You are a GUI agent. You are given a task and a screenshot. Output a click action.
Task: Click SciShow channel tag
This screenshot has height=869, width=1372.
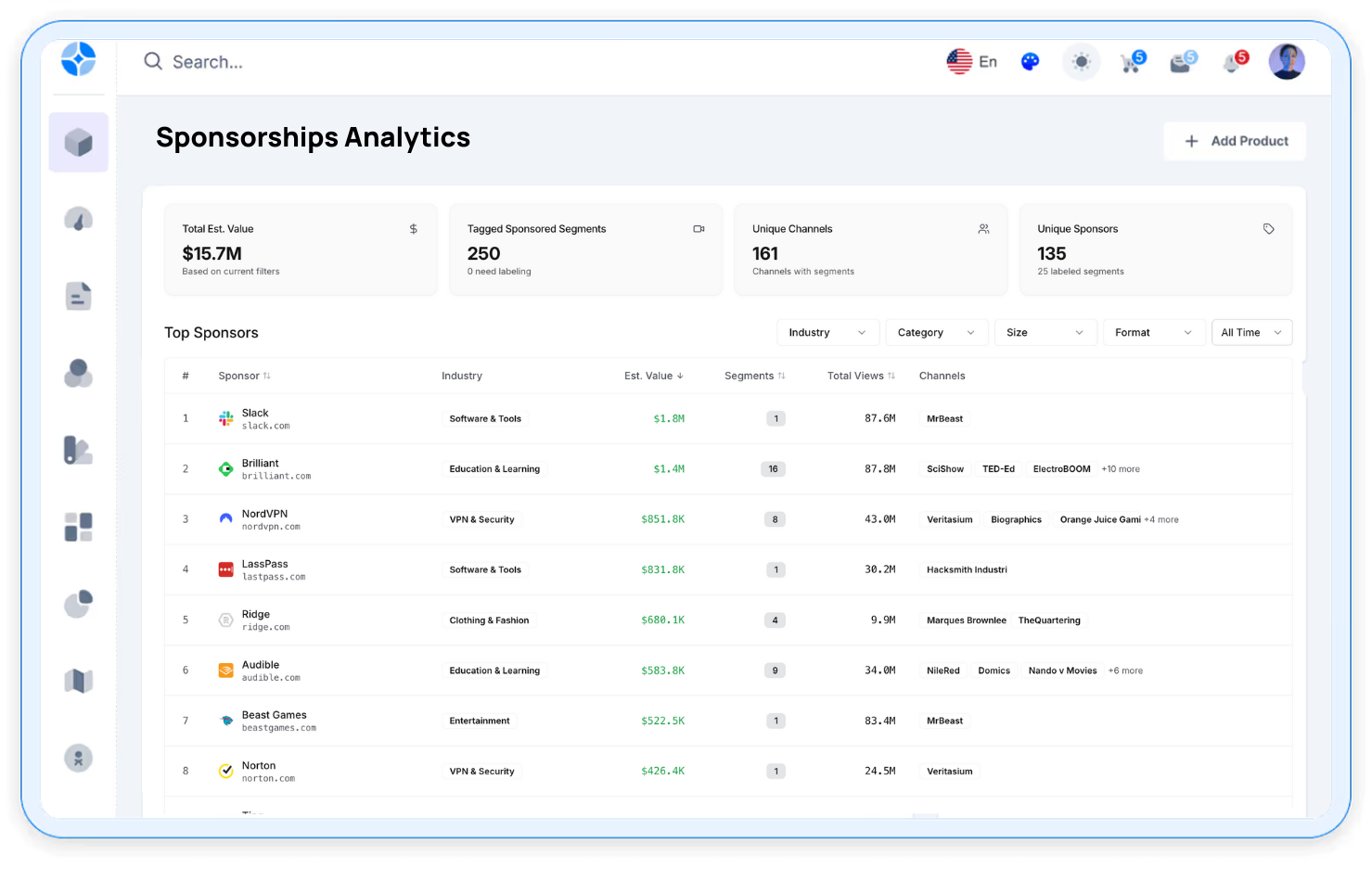(945, 469)
